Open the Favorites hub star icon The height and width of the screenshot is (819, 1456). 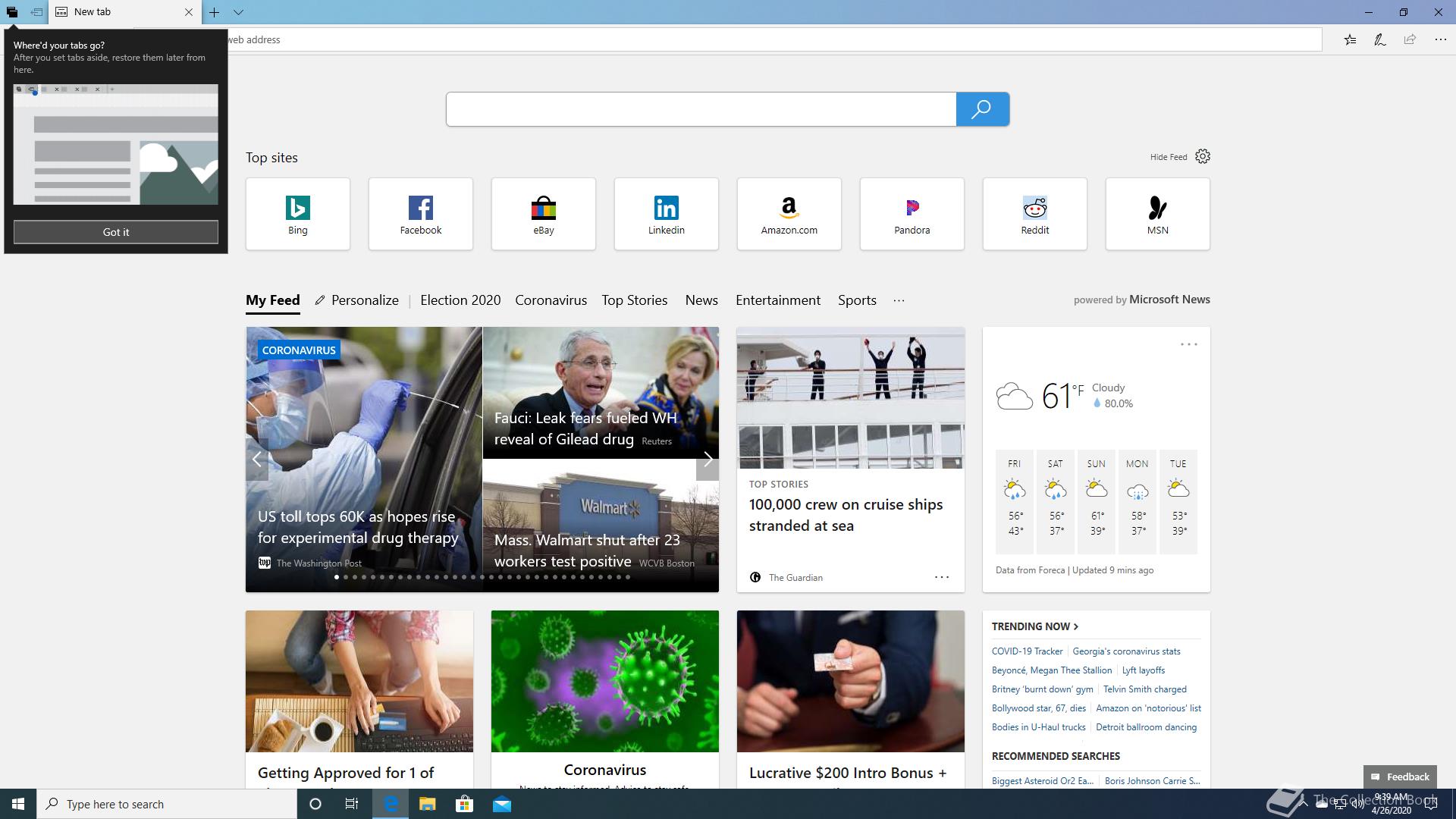pyautogui.click(x=1350, y=39)
